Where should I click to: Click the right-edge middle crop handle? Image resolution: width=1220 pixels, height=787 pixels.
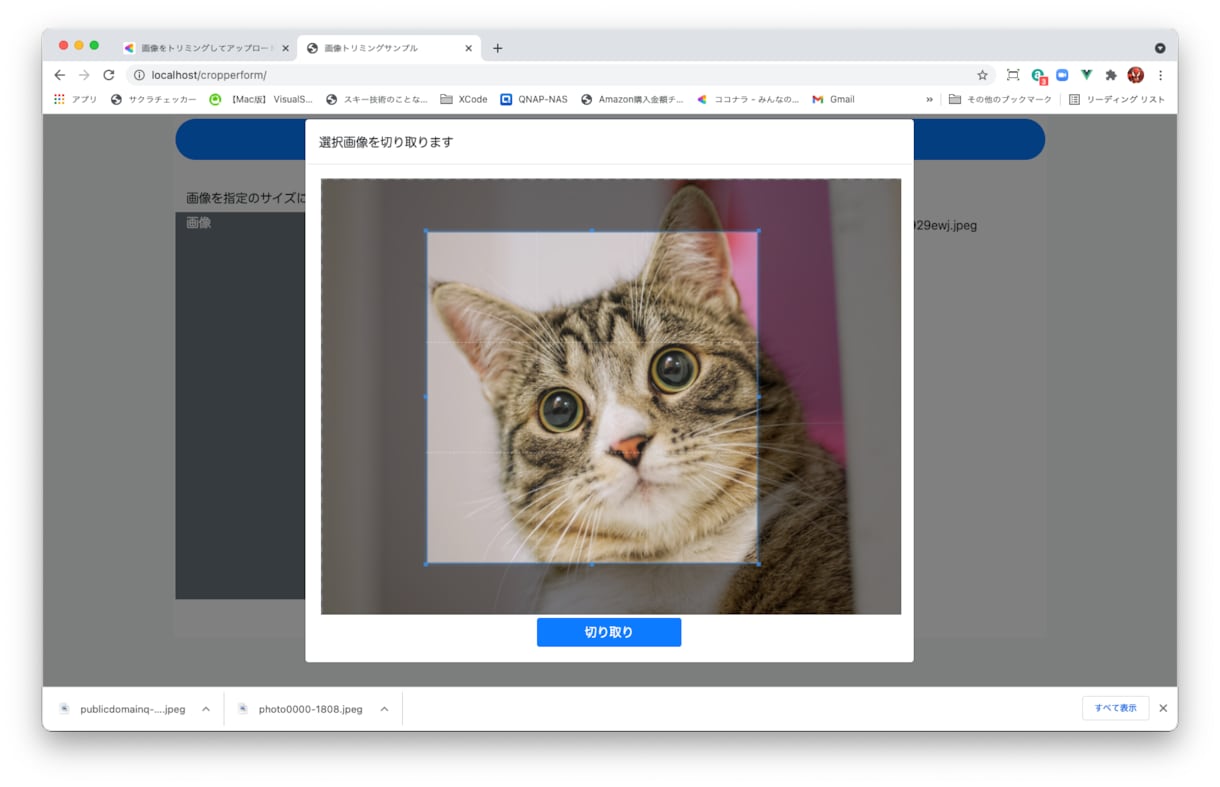click(757, 397)
